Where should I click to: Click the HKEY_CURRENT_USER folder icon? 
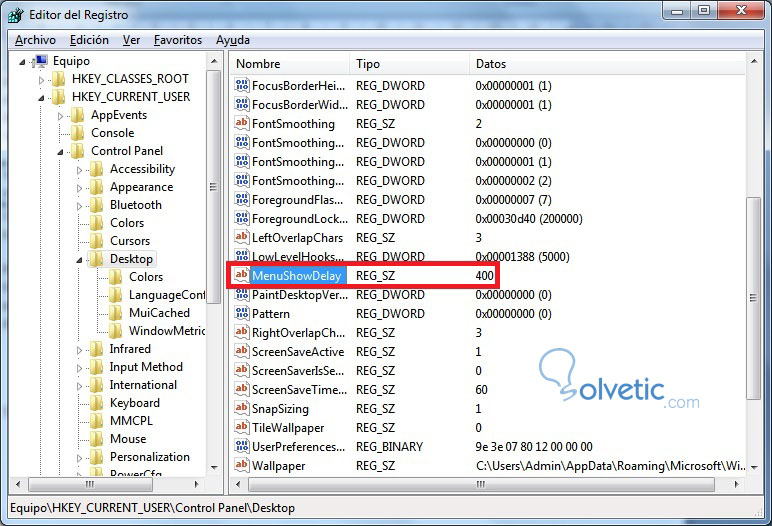(x=59, y=97)
